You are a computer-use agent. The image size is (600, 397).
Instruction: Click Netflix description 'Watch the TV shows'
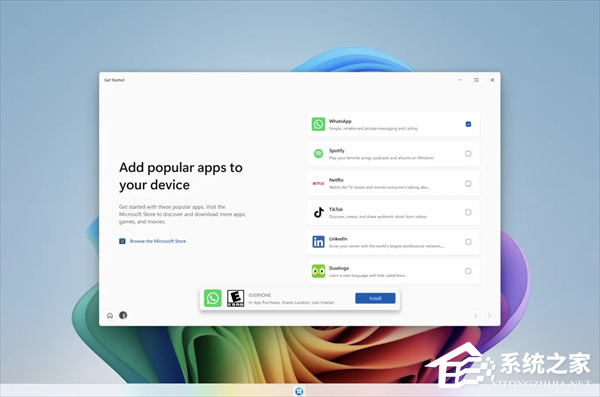tap(379, 187)
